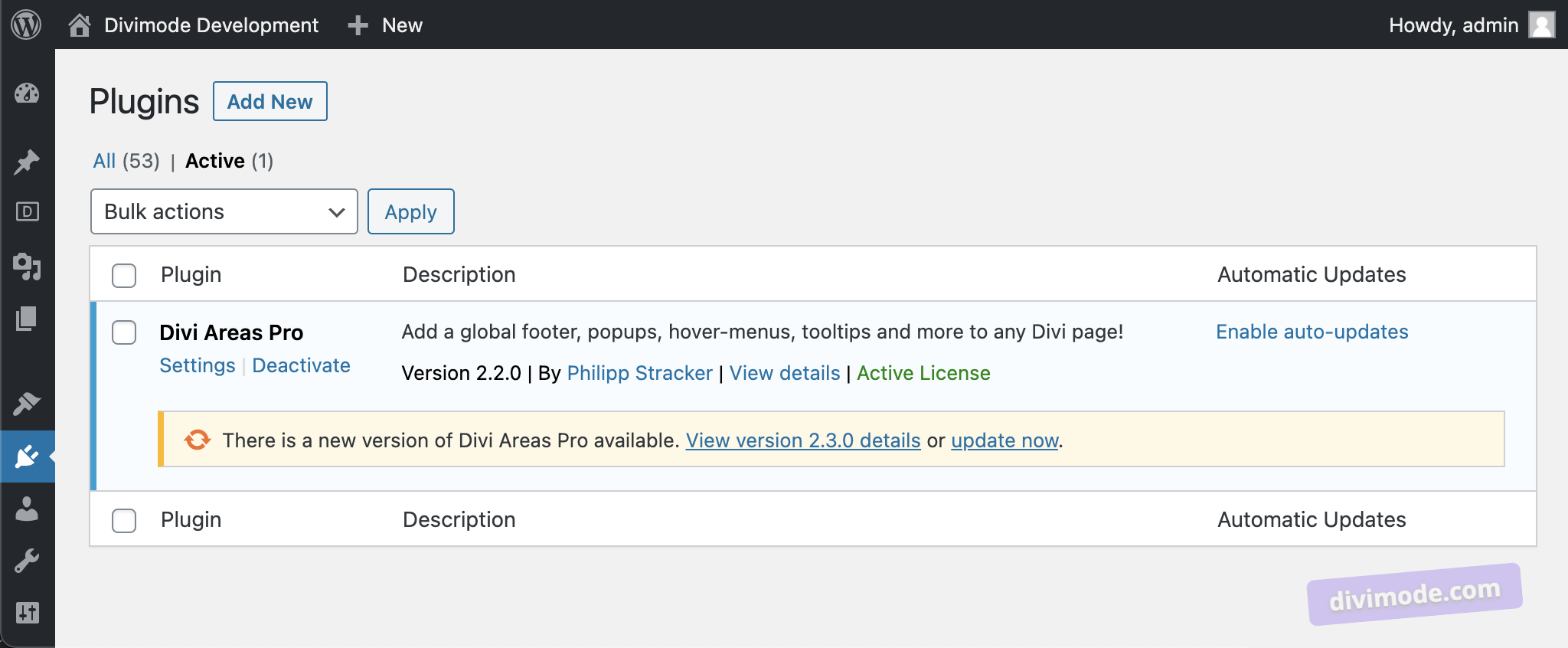Deactivate Divi Areas Pro plugin

(301, 365)
